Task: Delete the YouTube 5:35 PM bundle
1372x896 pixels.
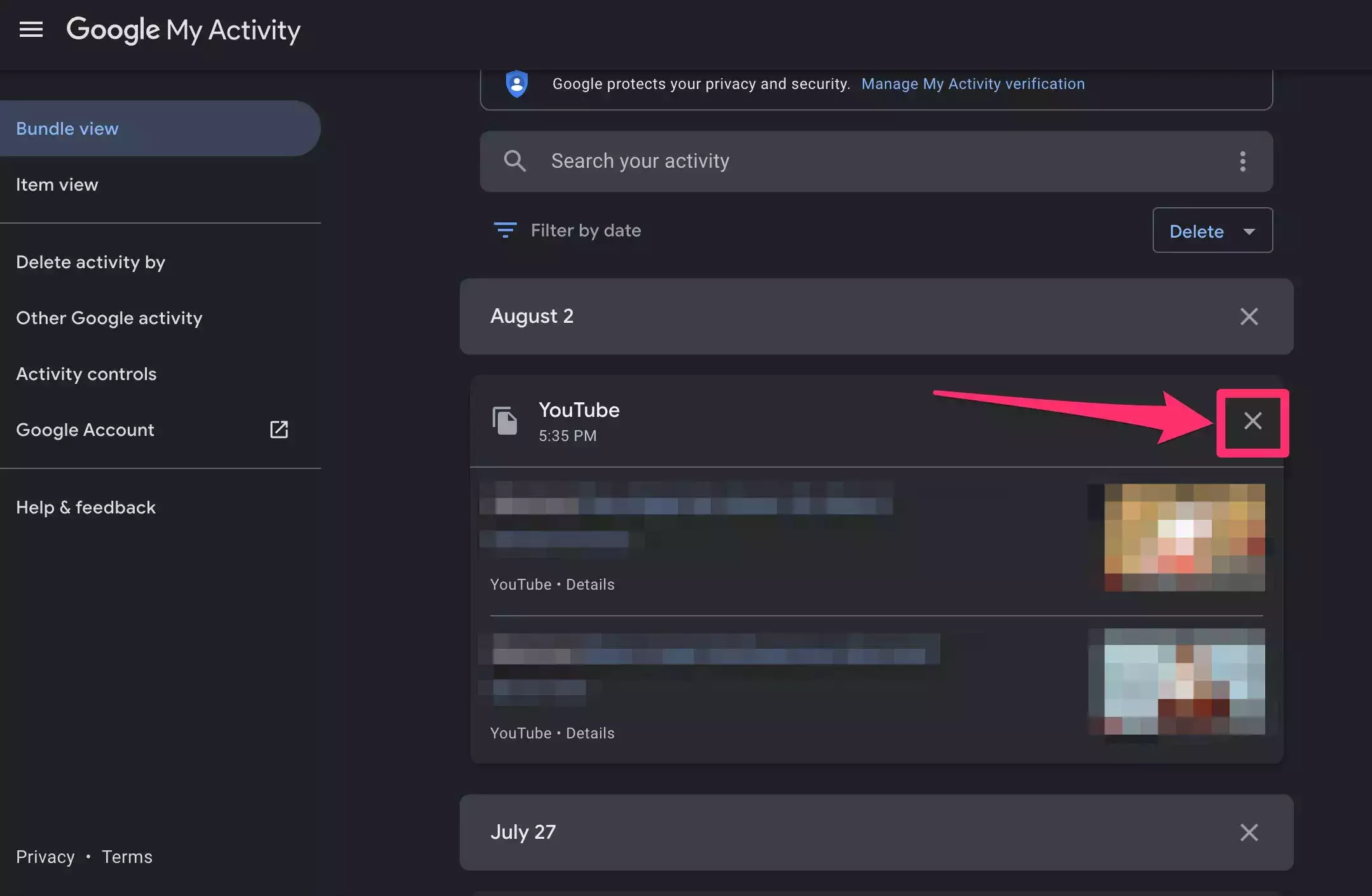Action: click(x=1252, y=421)
